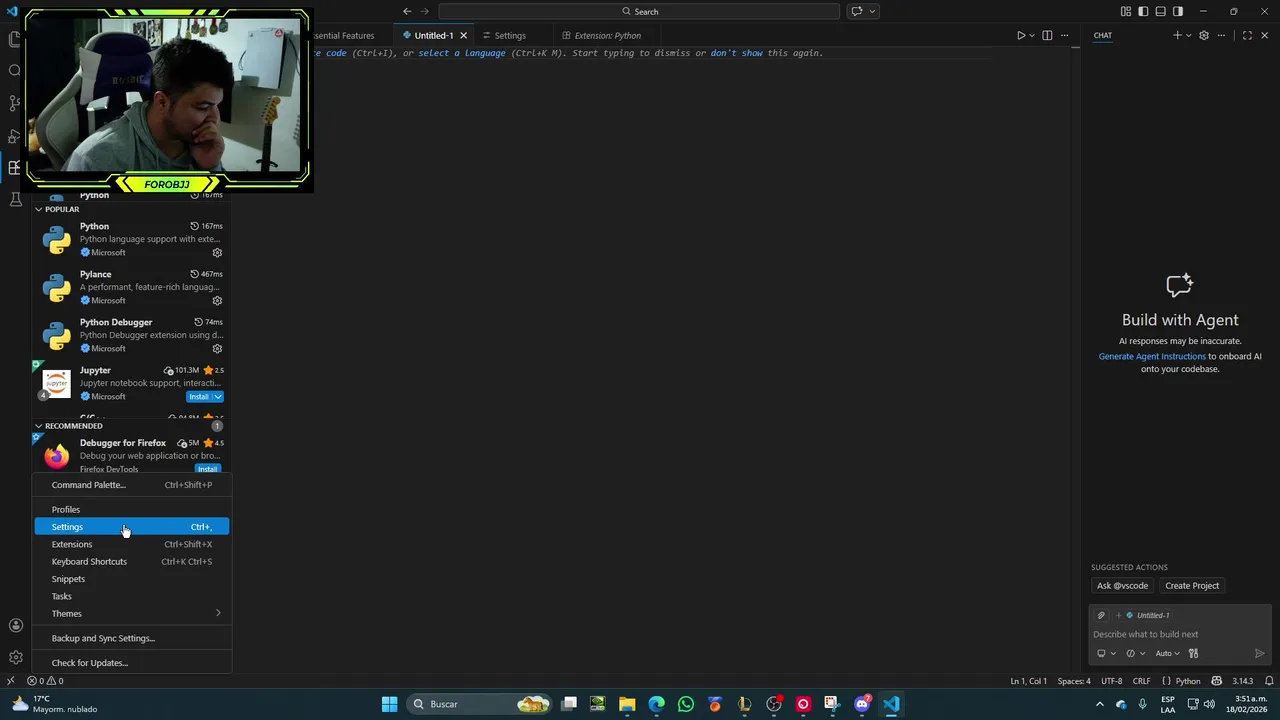Screen dimensions: 1280x720
Task: Click Pylance extension's manage gear
Action: [217, 300]
